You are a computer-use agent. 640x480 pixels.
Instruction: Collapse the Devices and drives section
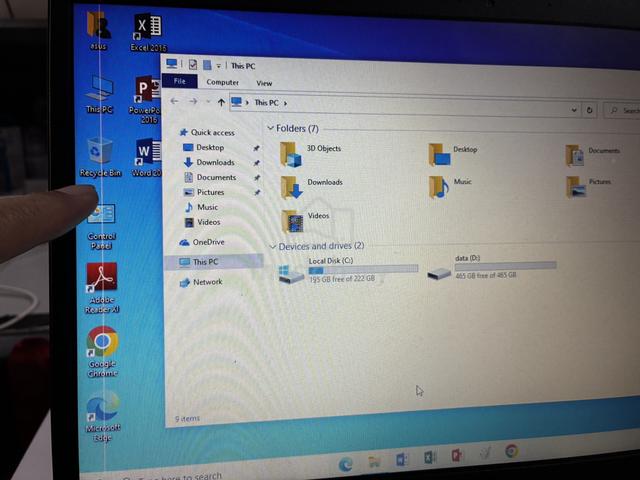[x=273, y=247]
